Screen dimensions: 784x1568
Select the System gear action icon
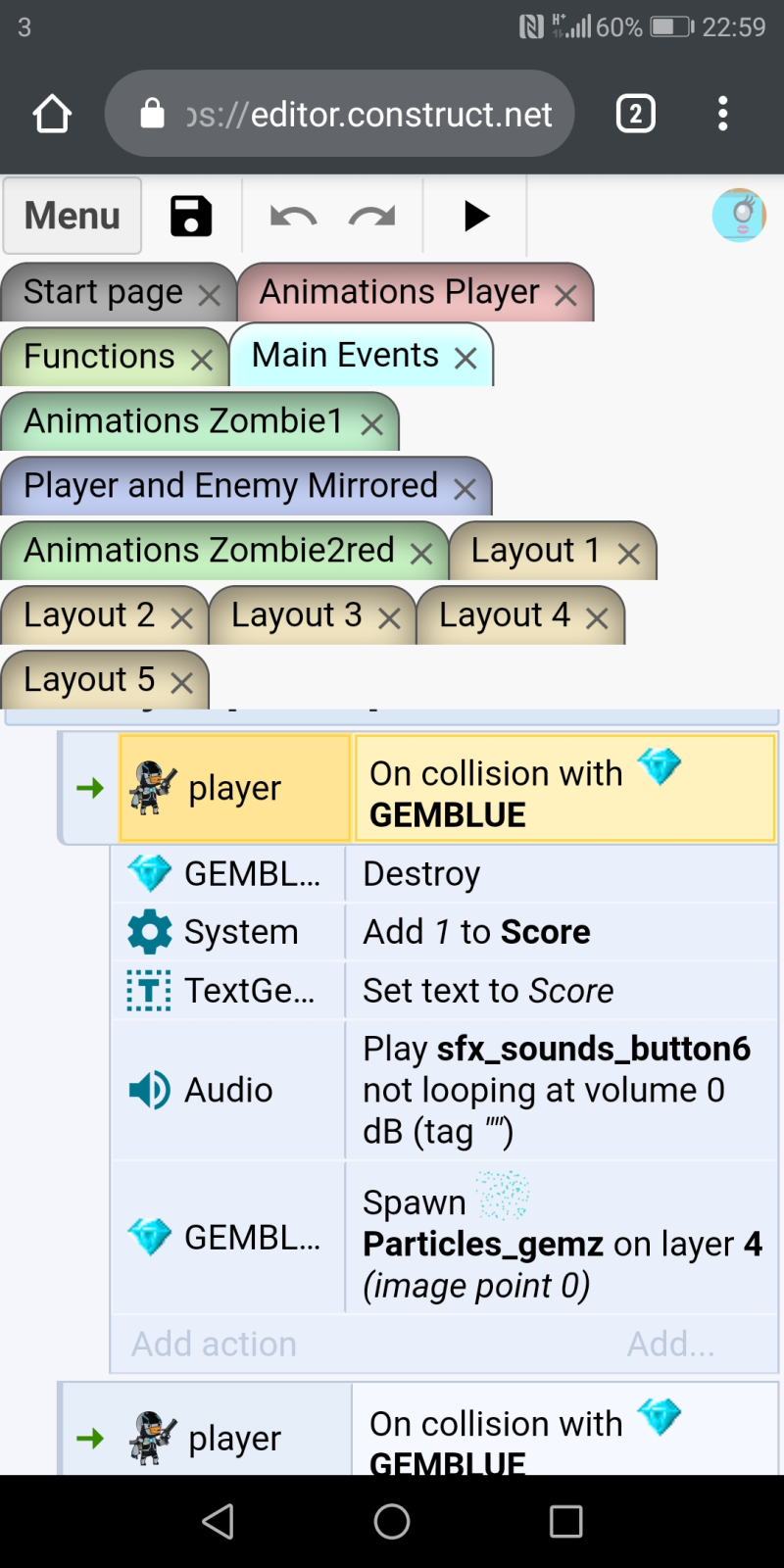point(150,932)
